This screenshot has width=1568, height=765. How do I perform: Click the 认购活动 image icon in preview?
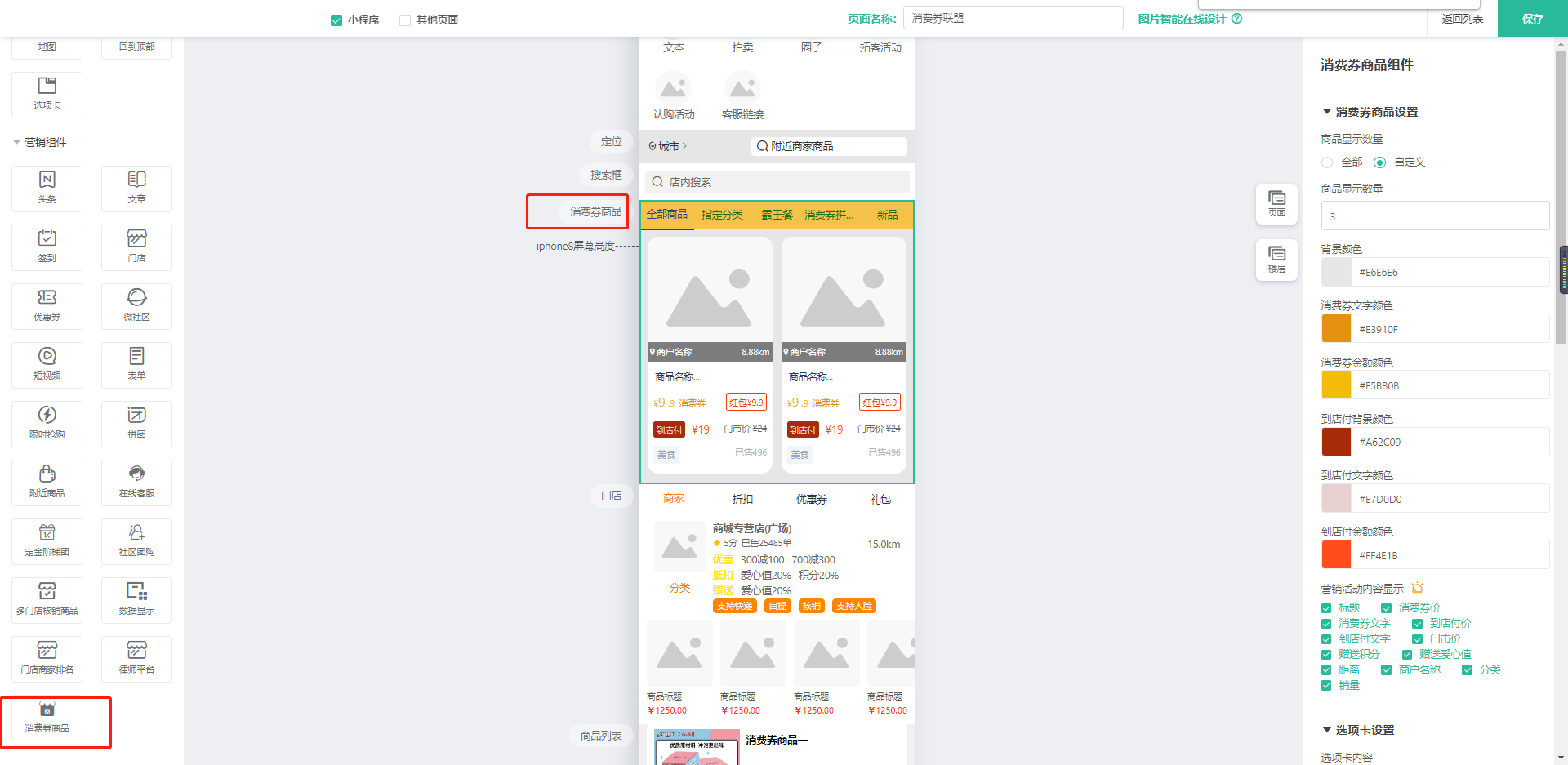[674, 87]
